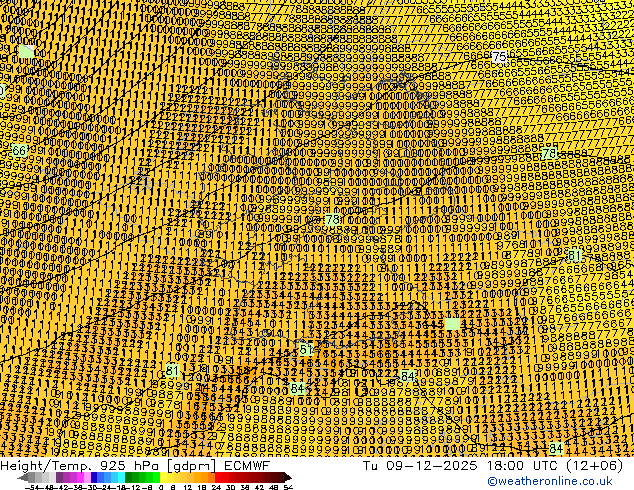Screen dimensions: 634x490
Task: Click the '24' legend scale value
Action: (x=216, y=488)
